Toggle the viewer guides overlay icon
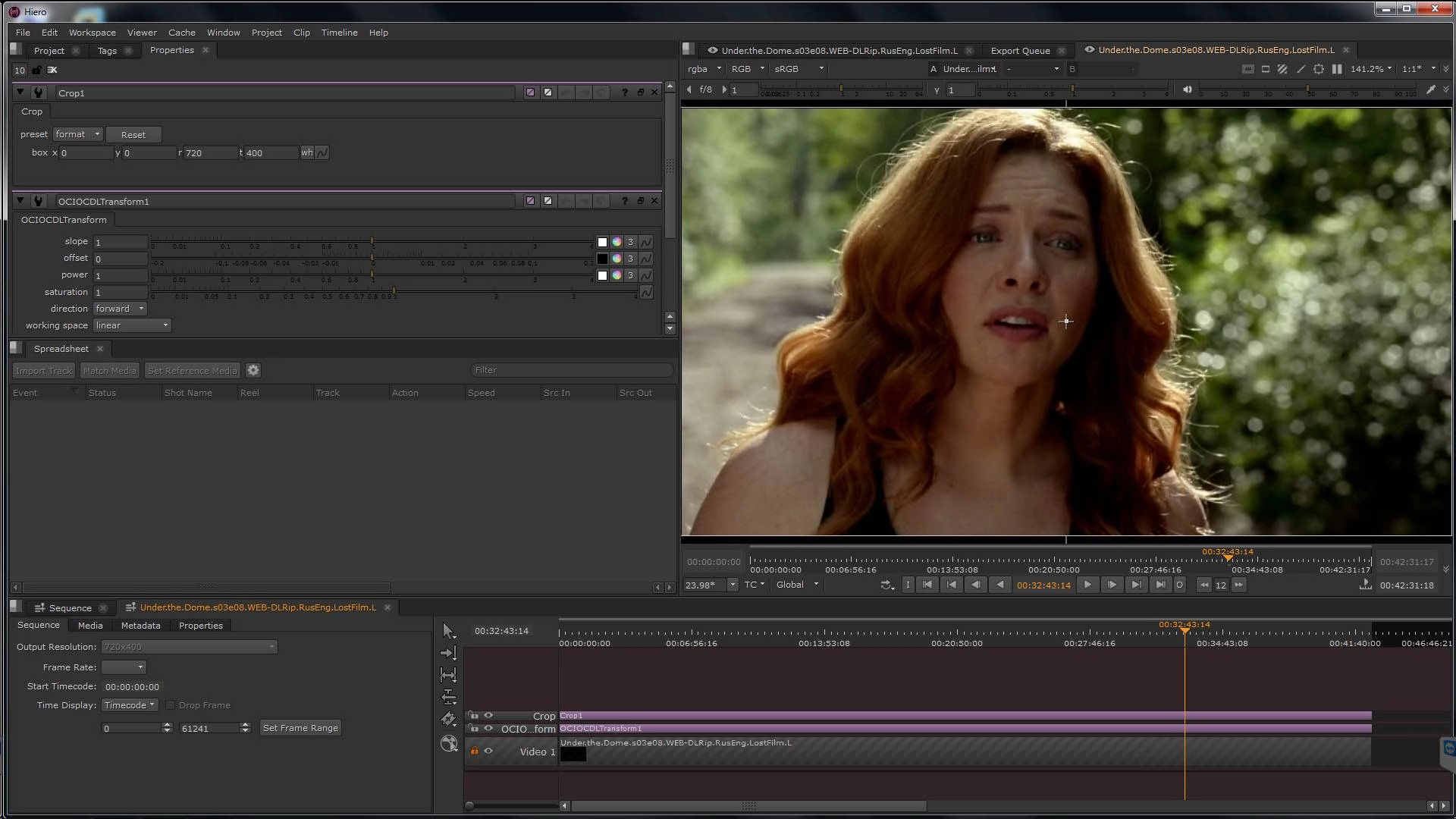This screenshot has width=1456, height=819. [x=1247, y=69]
